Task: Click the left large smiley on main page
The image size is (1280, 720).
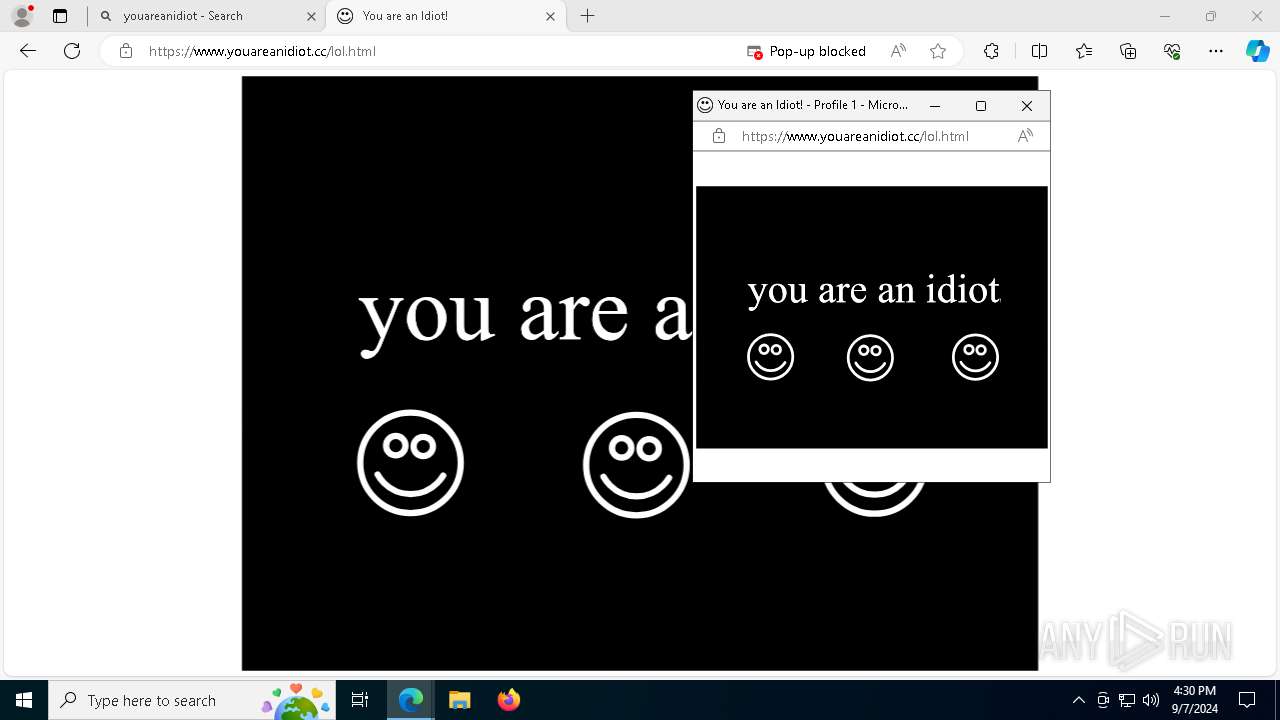Action: (x=410, y=463)
